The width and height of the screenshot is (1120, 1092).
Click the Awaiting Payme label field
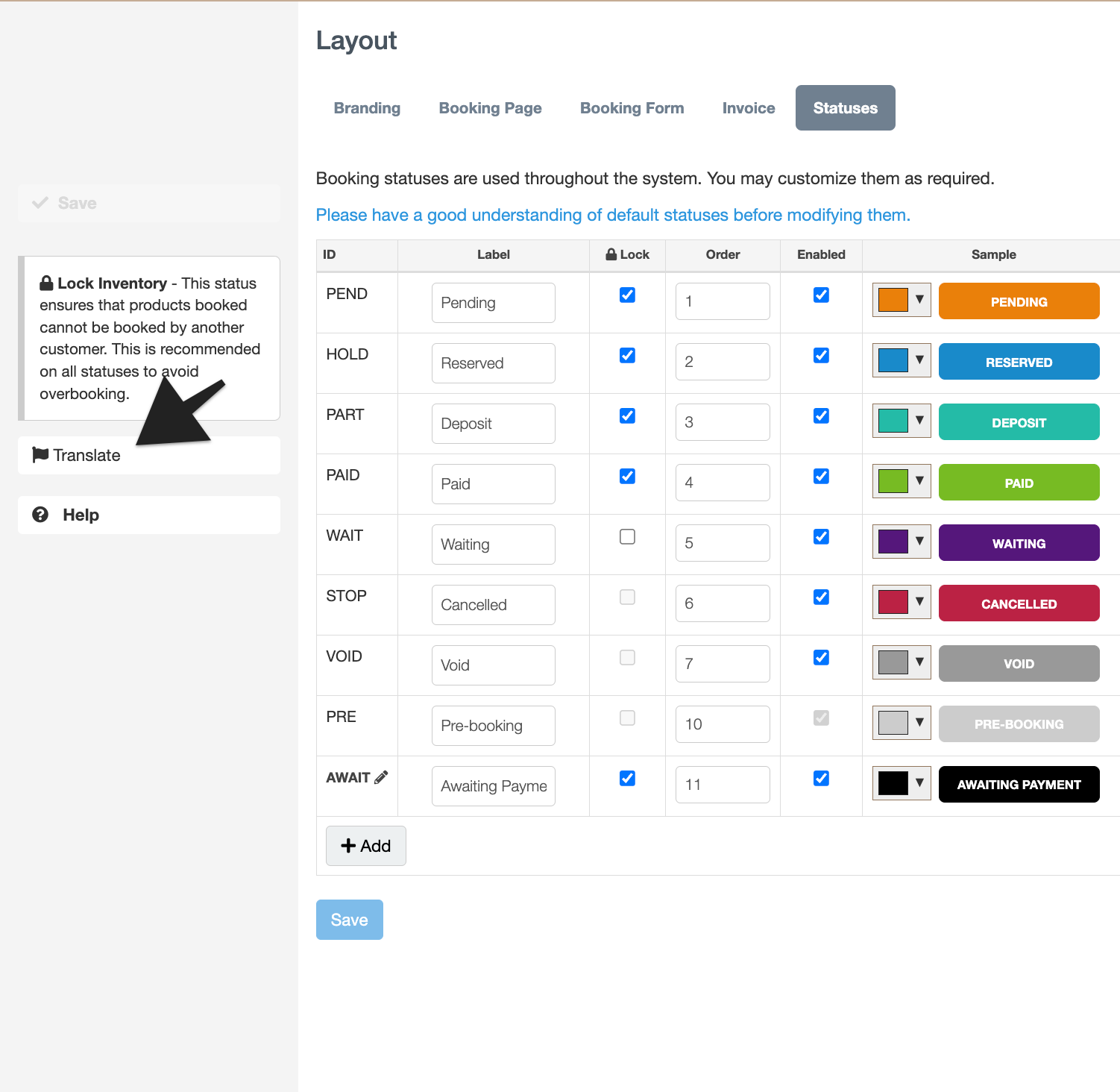493,786
